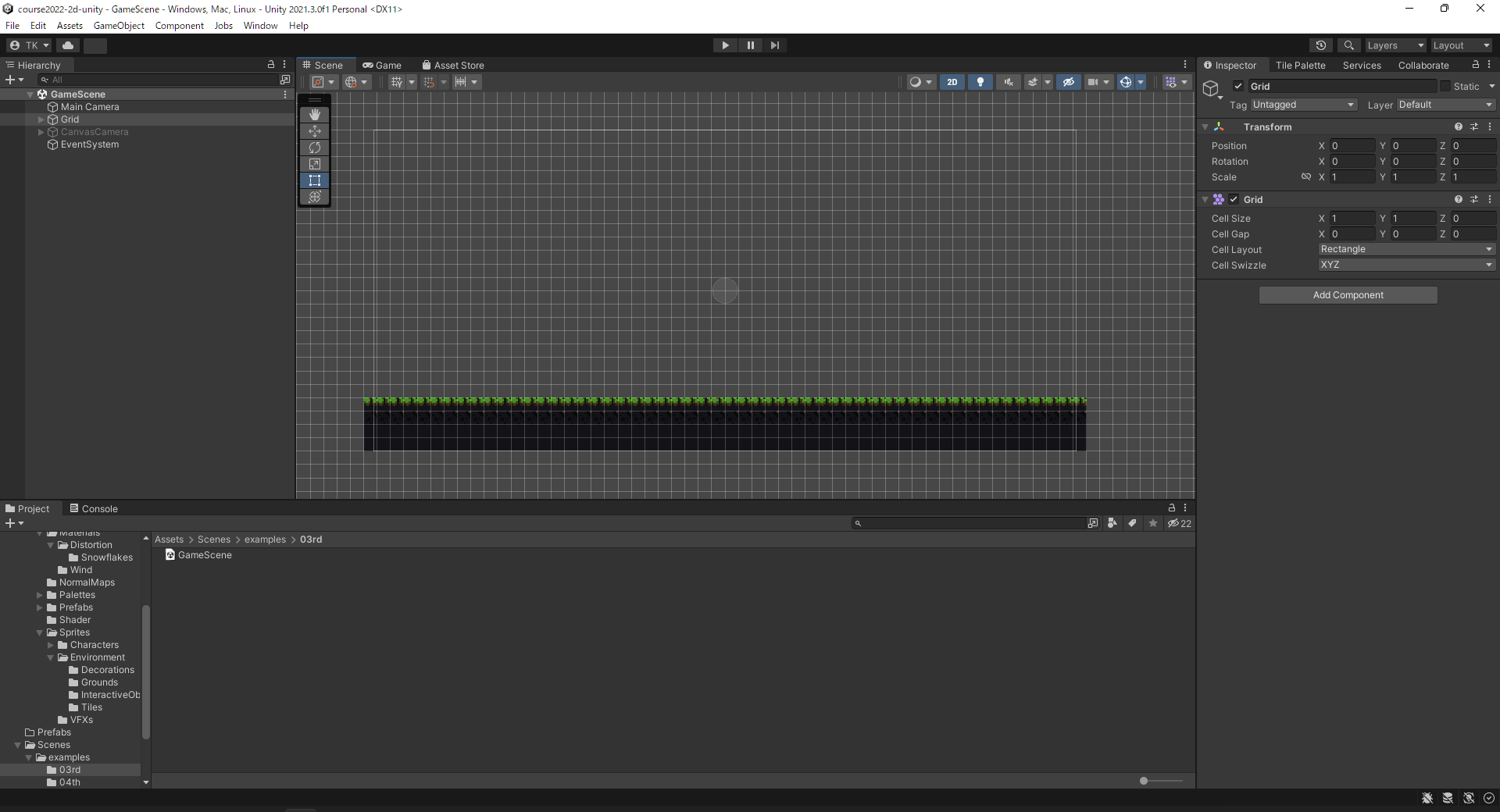Image resolution: width=1500 pixels, height=812 pixels.
Task: Toggle the 2D view mode
Action: 952,82
